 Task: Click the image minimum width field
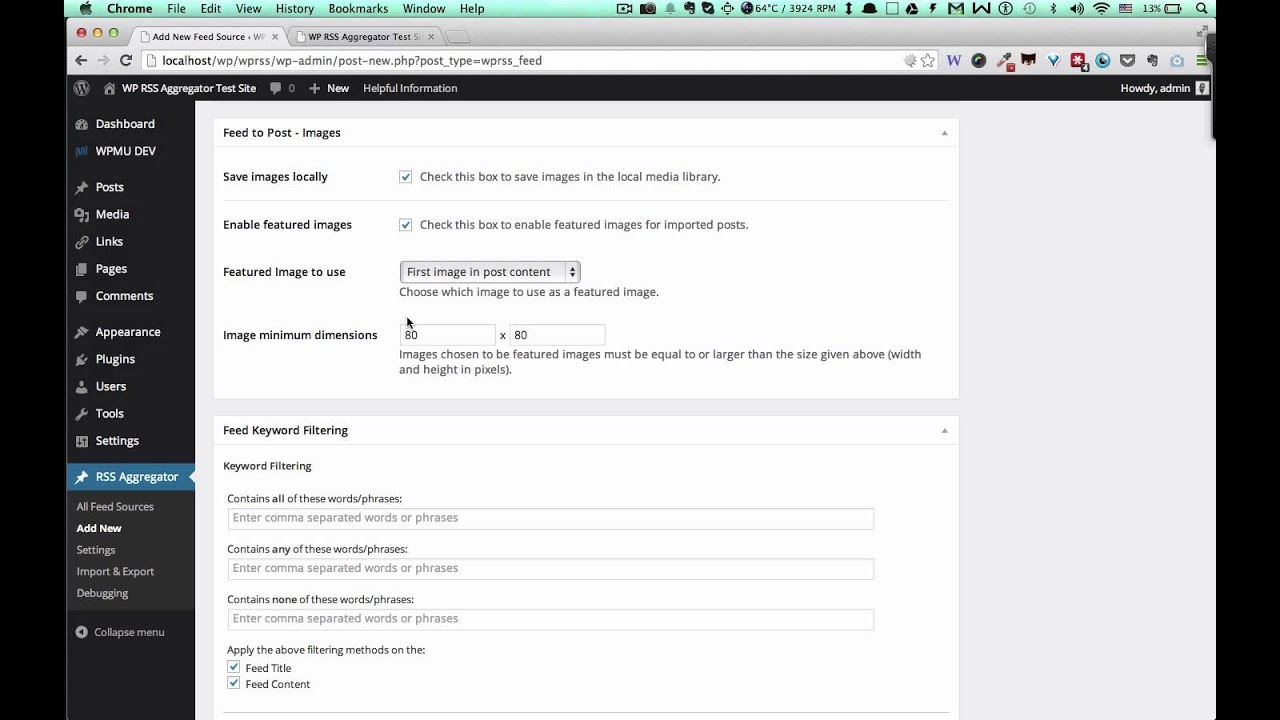(447, 335)
